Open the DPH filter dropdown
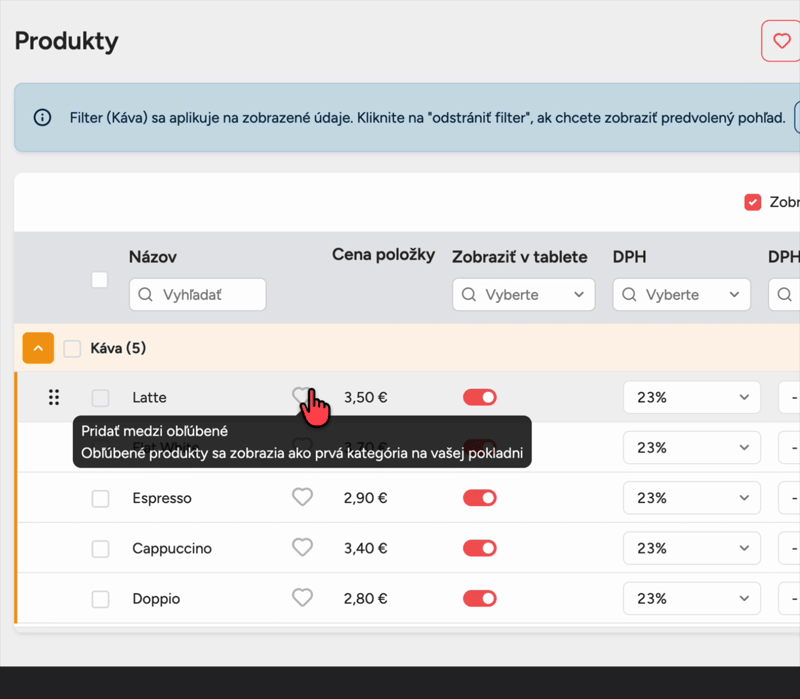 [x=682, y=294]
